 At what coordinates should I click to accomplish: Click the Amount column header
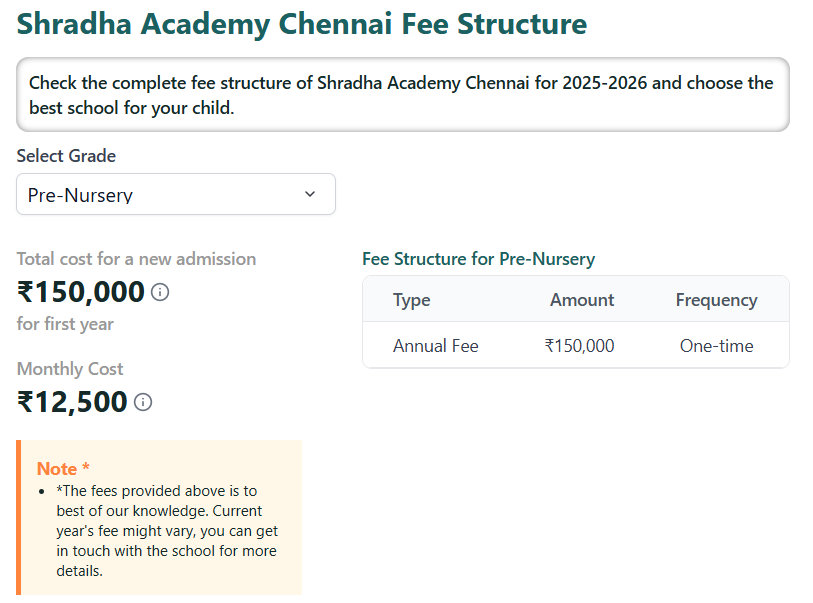[582, 299]
